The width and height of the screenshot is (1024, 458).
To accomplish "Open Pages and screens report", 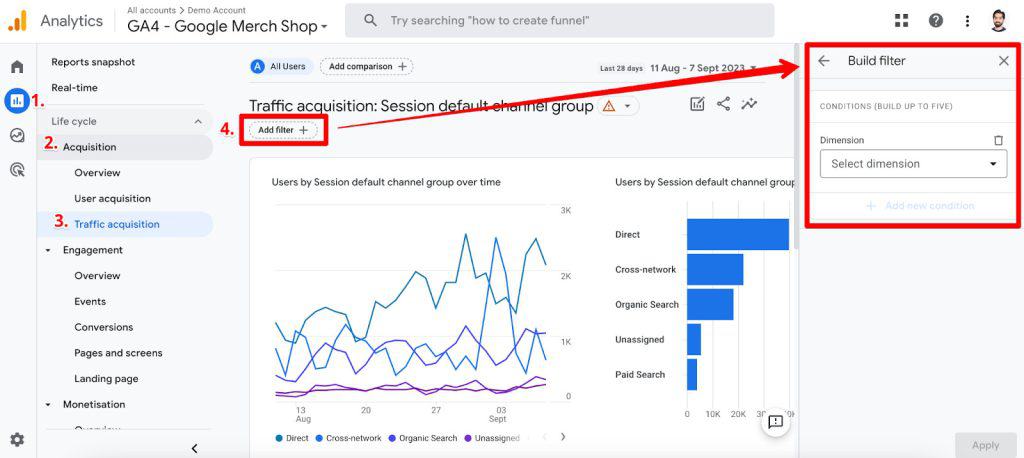I will click(118, 353).
